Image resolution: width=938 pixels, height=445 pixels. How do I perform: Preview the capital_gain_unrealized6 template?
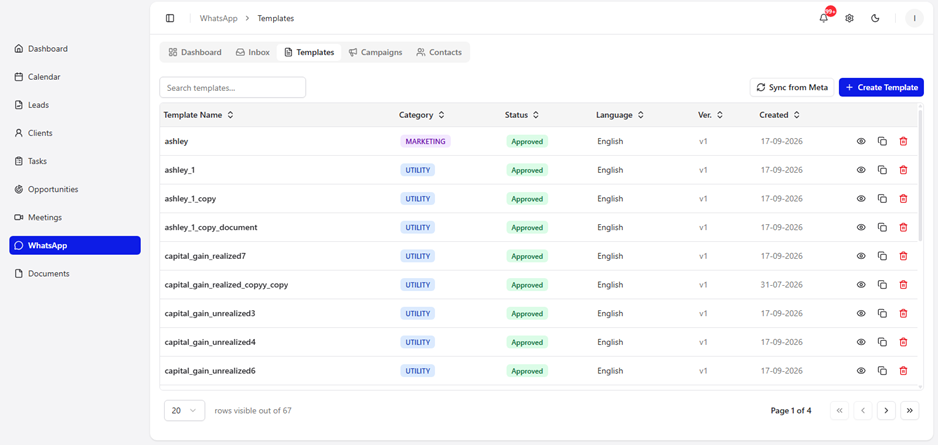tap(861, 371)
